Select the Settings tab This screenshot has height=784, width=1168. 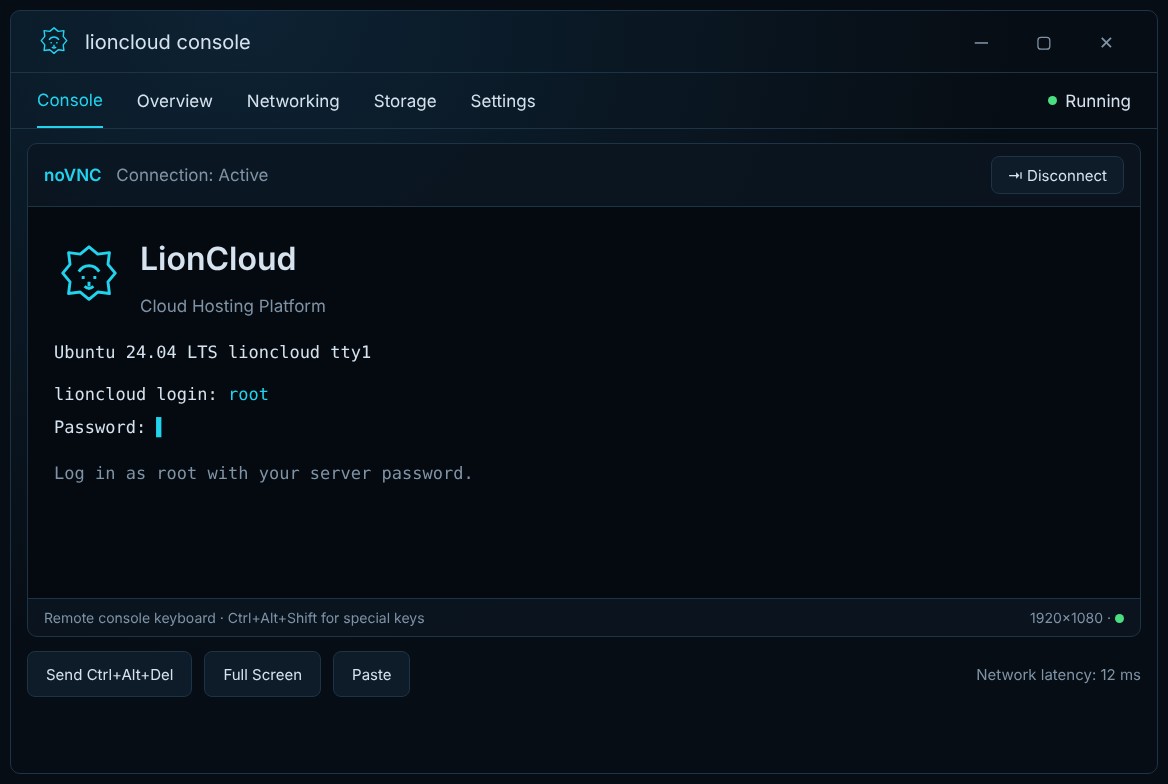tap(503, 101)
